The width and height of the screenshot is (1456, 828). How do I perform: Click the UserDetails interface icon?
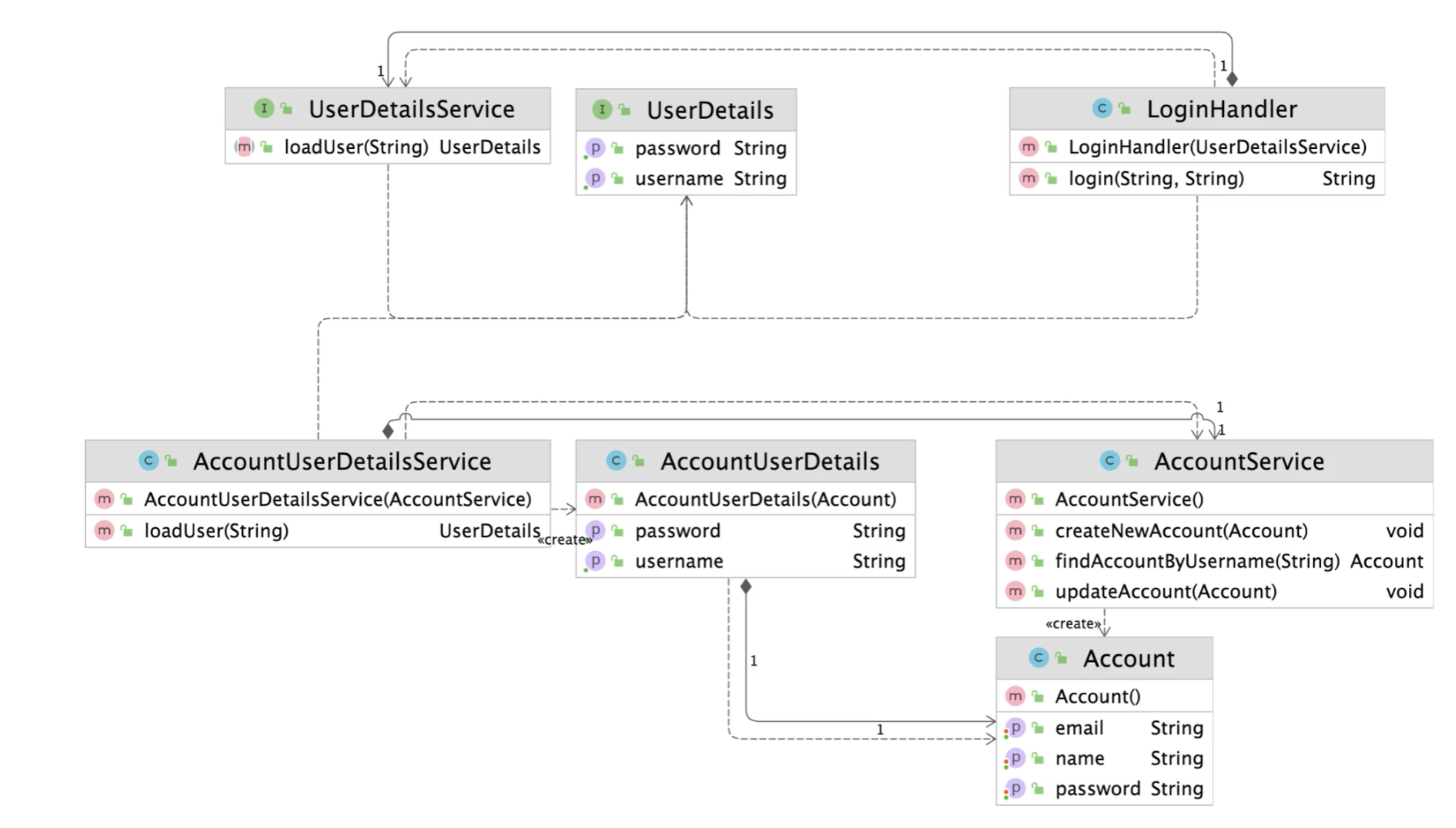coord(602,109)
